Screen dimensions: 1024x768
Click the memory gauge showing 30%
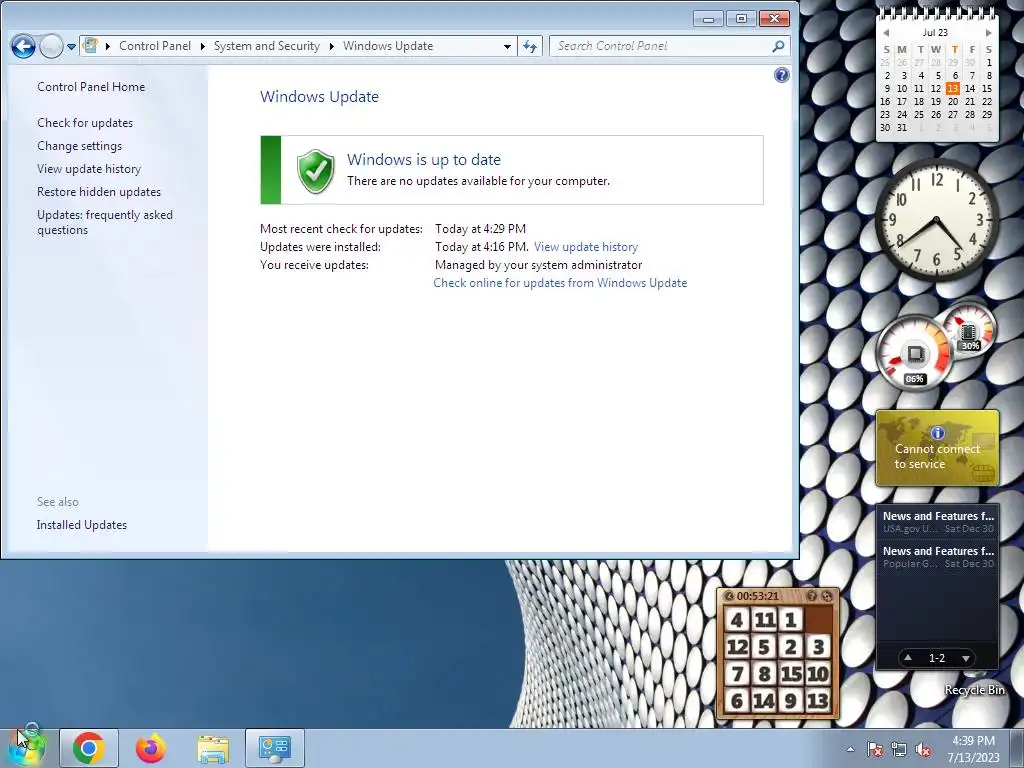pos(969,330)
